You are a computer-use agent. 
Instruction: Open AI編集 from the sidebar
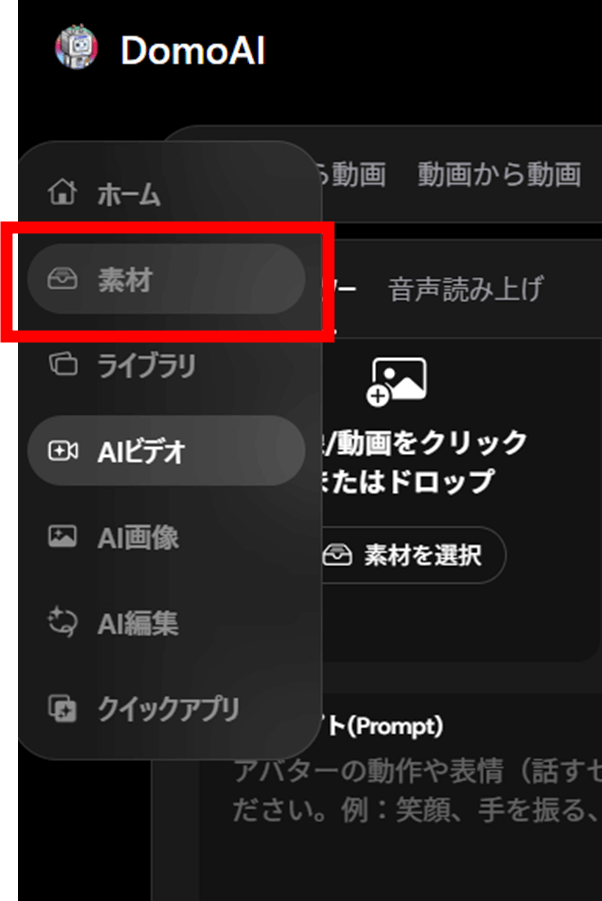(x=167, y=623)
